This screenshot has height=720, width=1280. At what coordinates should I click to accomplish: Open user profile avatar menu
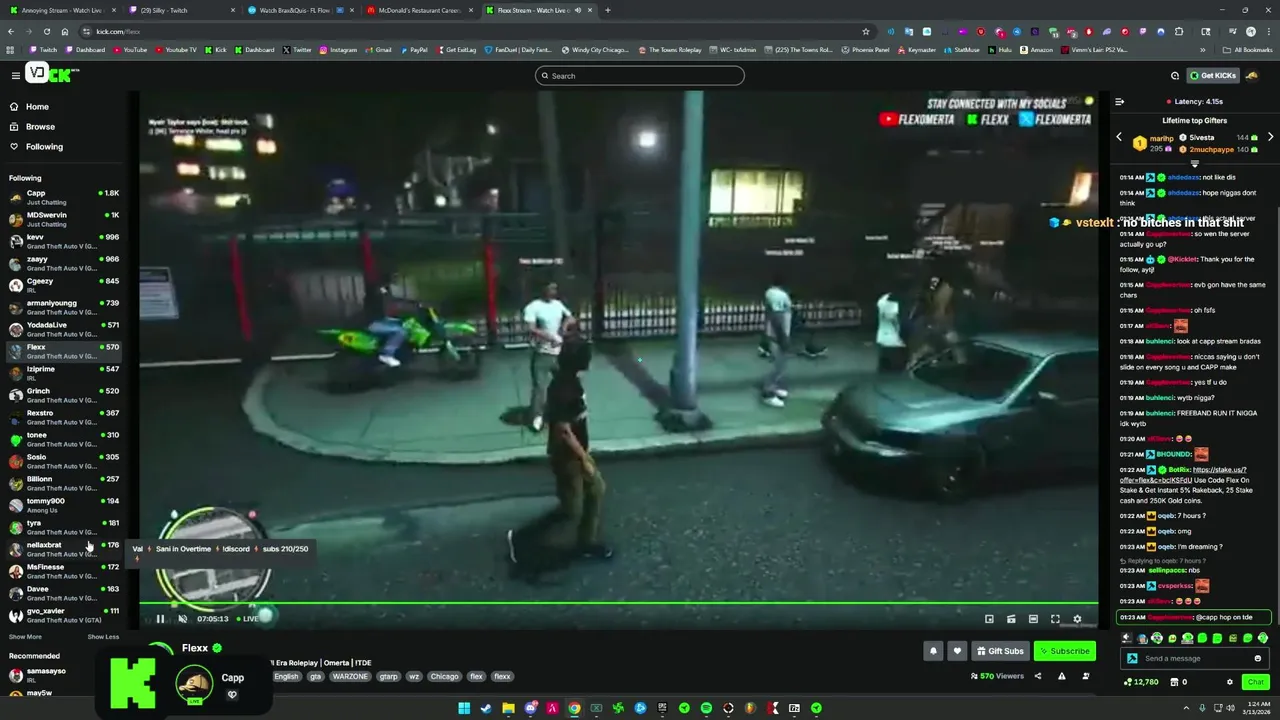coord(1252,76)
